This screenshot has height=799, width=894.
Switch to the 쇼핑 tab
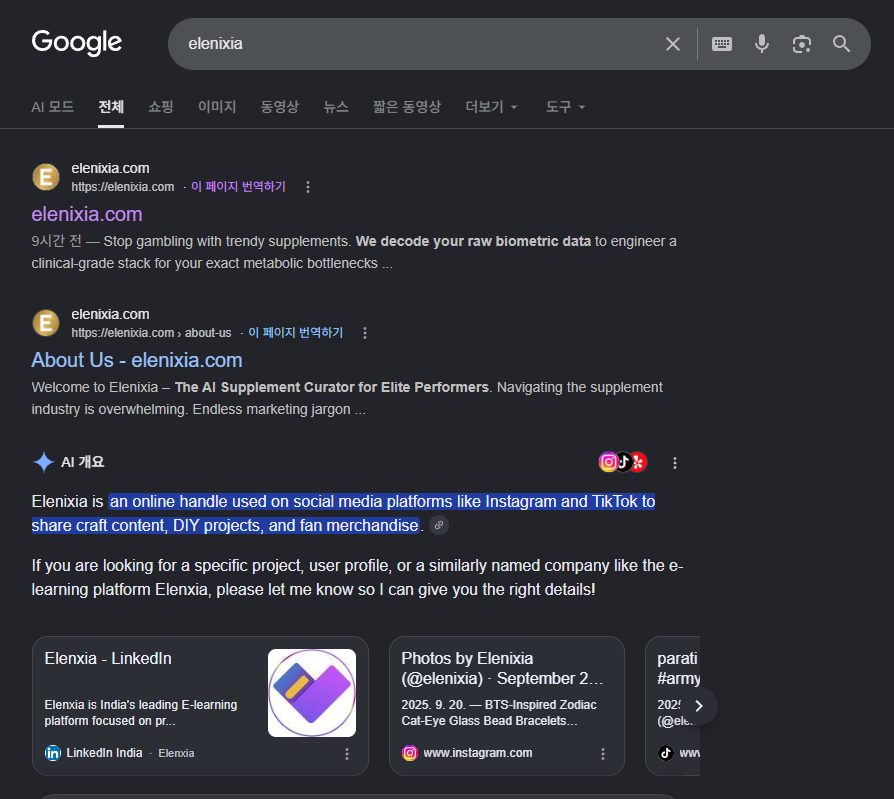[x=161, y=107]
